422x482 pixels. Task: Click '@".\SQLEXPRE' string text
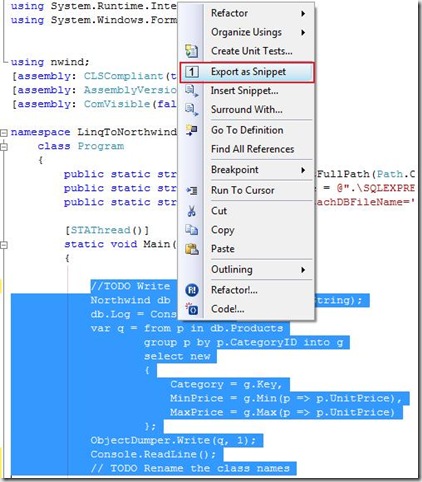(376, 188)
